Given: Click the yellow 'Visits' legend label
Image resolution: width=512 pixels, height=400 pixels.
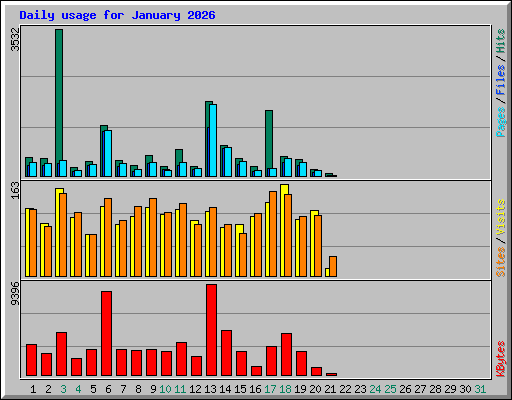Looking at the screenshot, I should coord(501,218).
